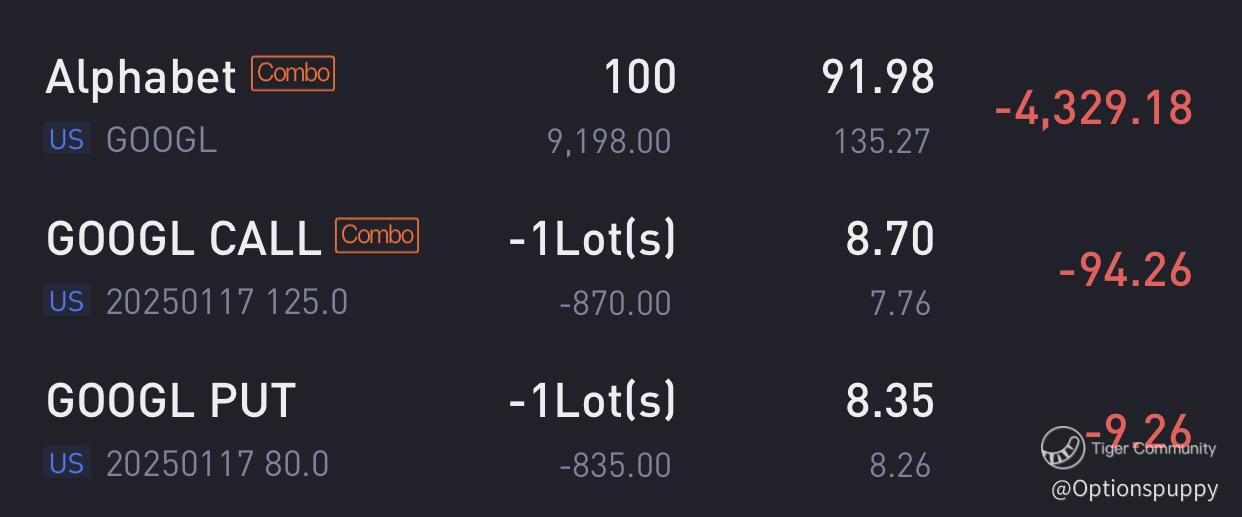Click the Combo badge next to GOOGL CALL
The width and height of the screenshot is (1242, 517).
377,235
